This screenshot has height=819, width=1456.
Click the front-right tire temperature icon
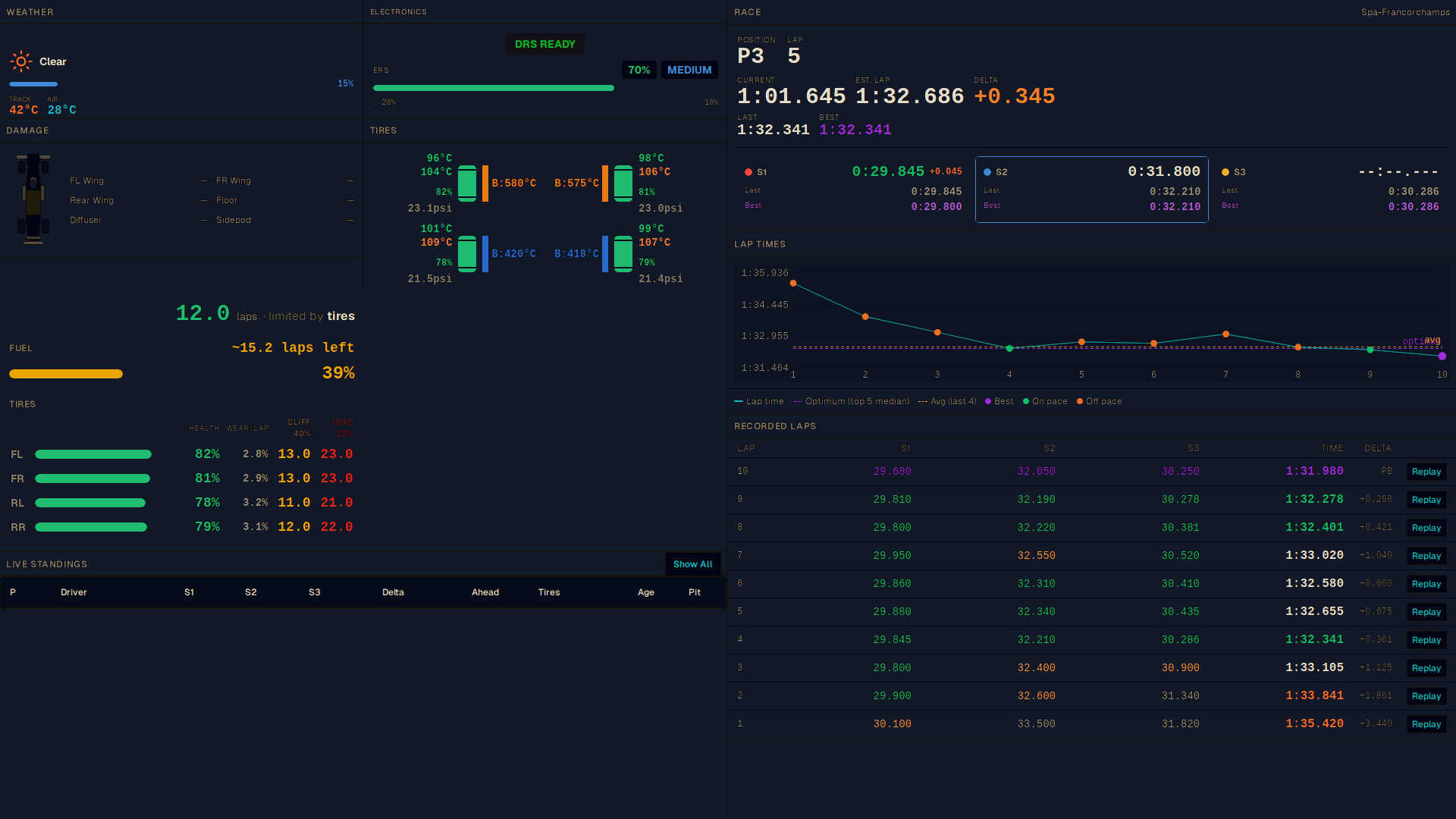point(623,184)
